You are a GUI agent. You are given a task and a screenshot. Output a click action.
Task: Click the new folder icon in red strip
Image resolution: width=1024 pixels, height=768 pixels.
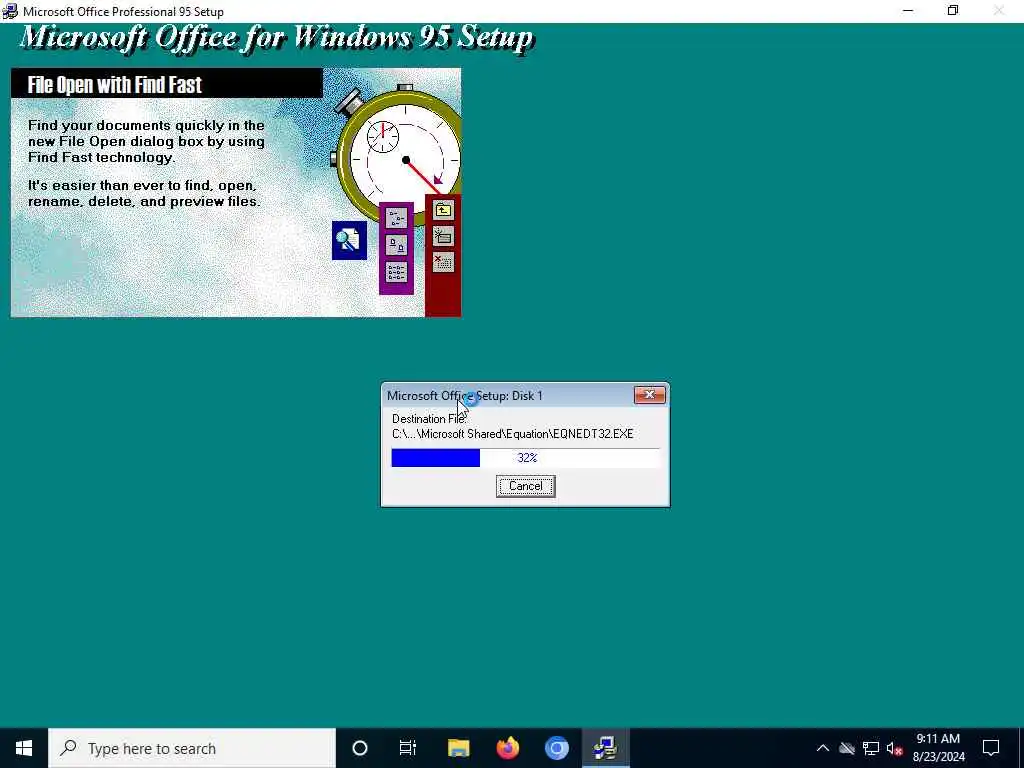pyautogui.click(x=443, y=236)
